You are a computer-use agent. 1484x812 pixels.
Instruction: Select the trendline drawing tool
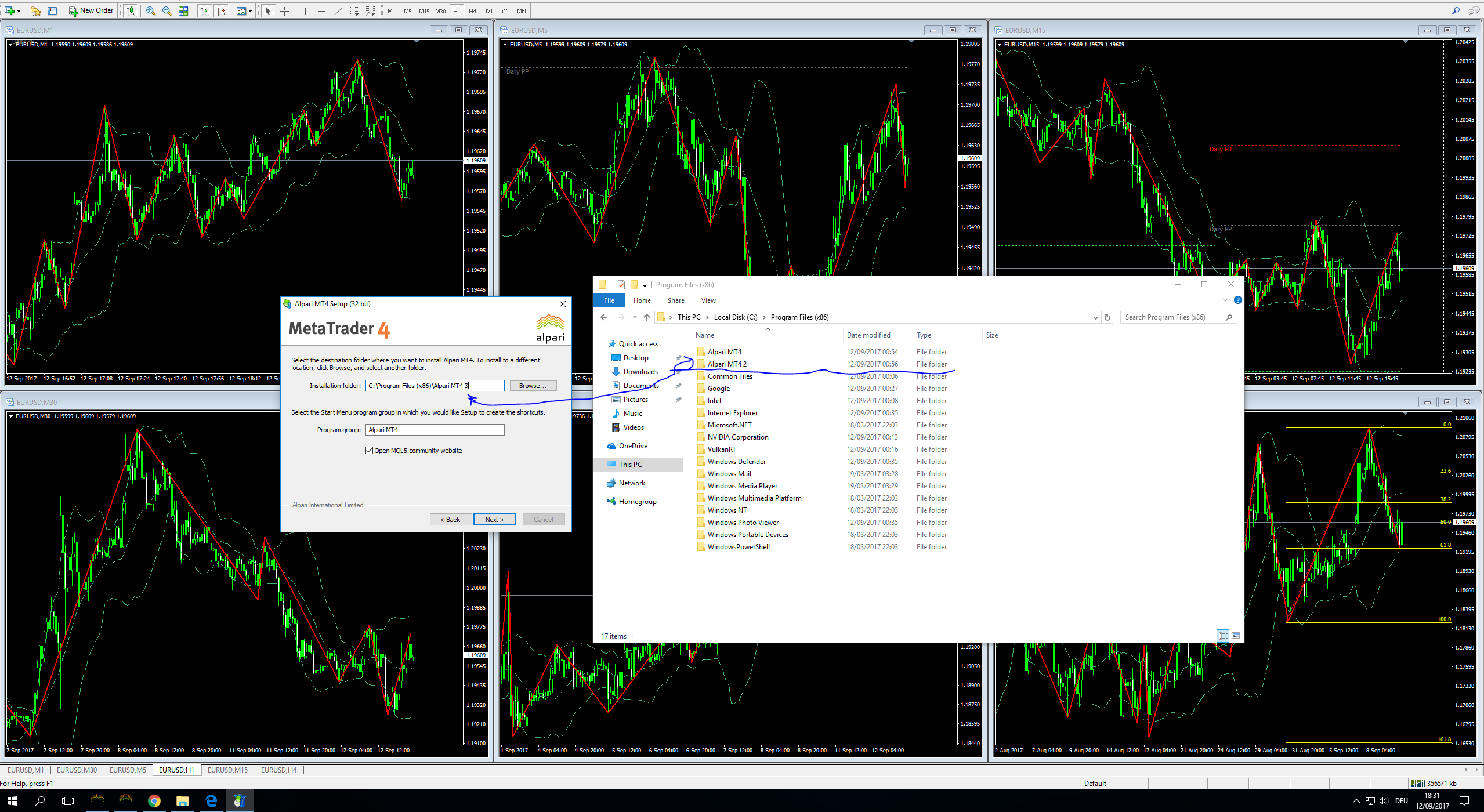[338, 10]
